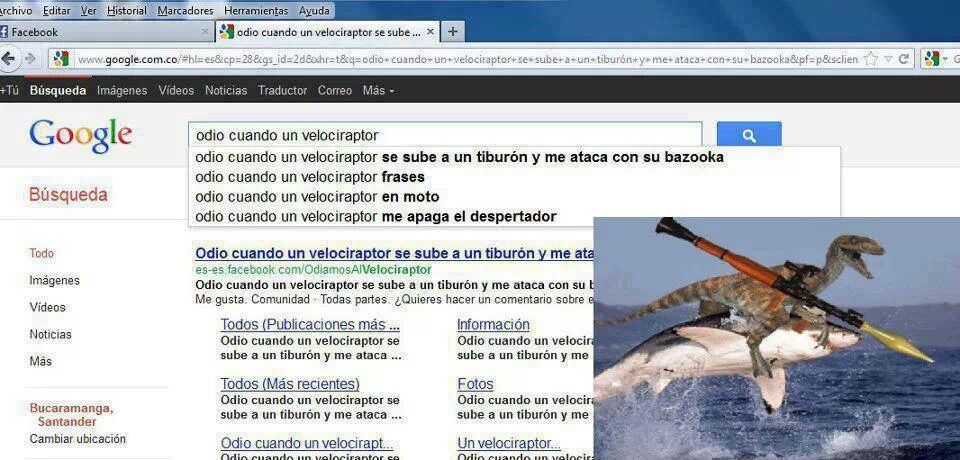
Task: Open Imágenes in the left sidebar
Action: 54,281
